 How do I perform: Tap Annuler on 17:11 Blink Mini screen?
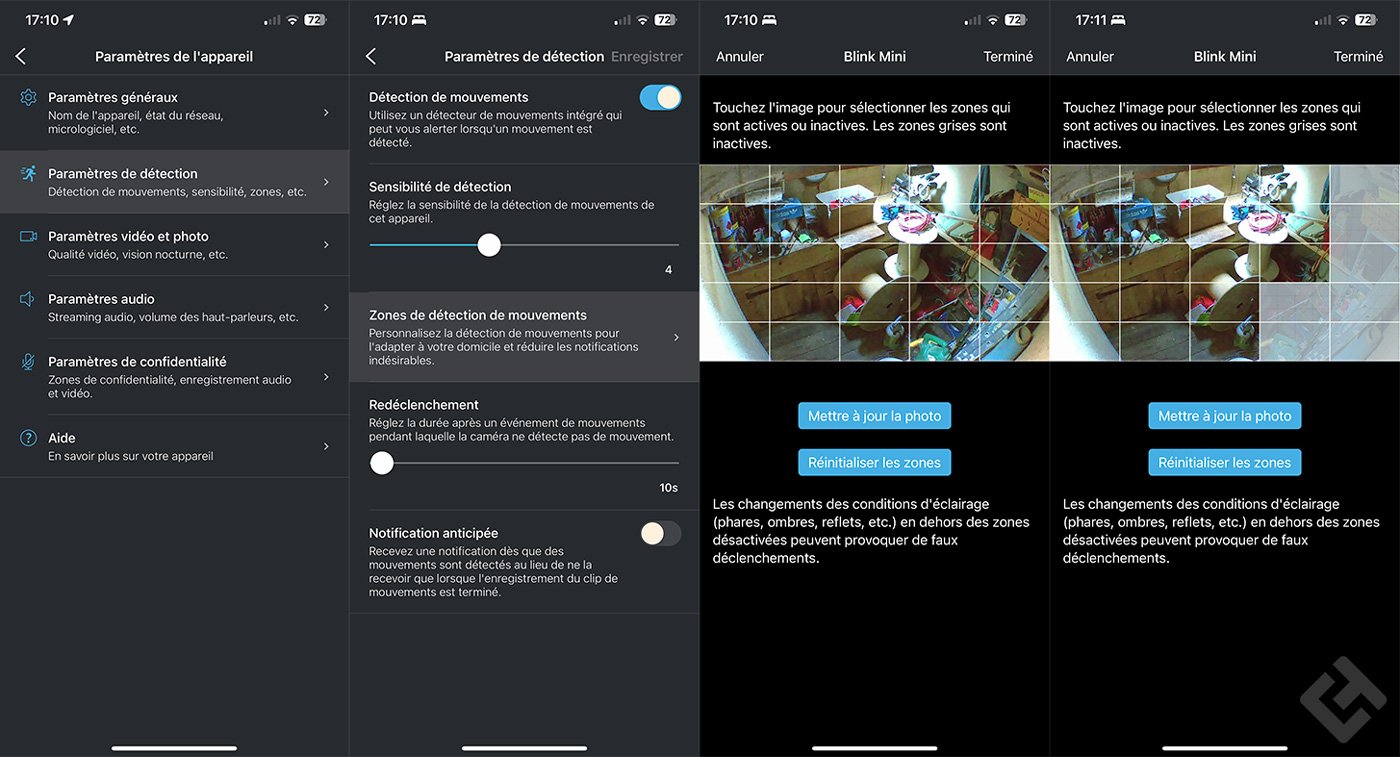pyautogui.click(x=1090, y=57)
